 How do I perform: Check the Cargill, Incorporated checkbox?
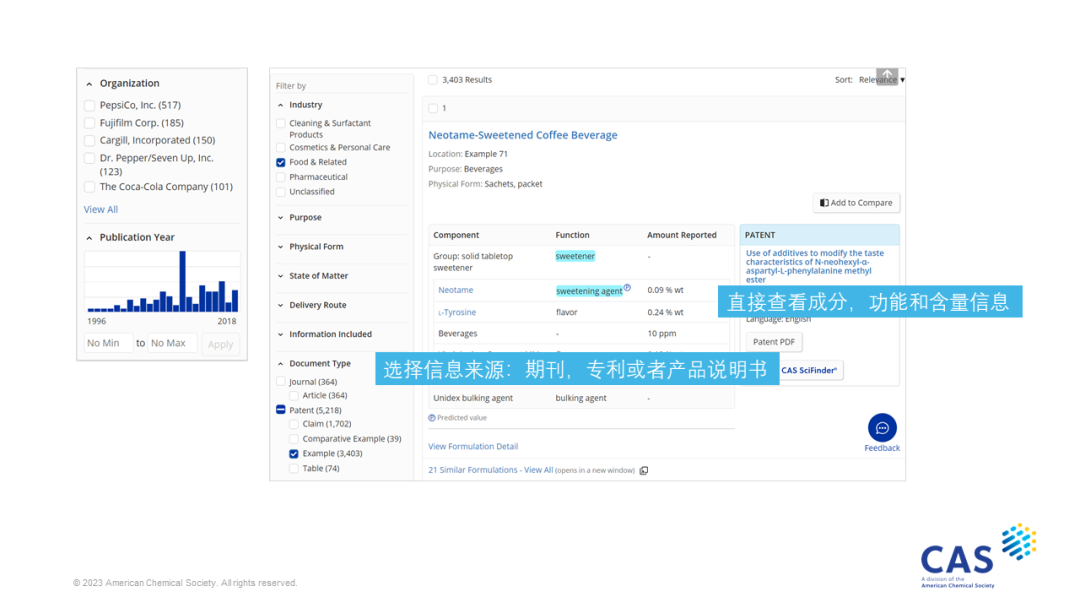90,140
